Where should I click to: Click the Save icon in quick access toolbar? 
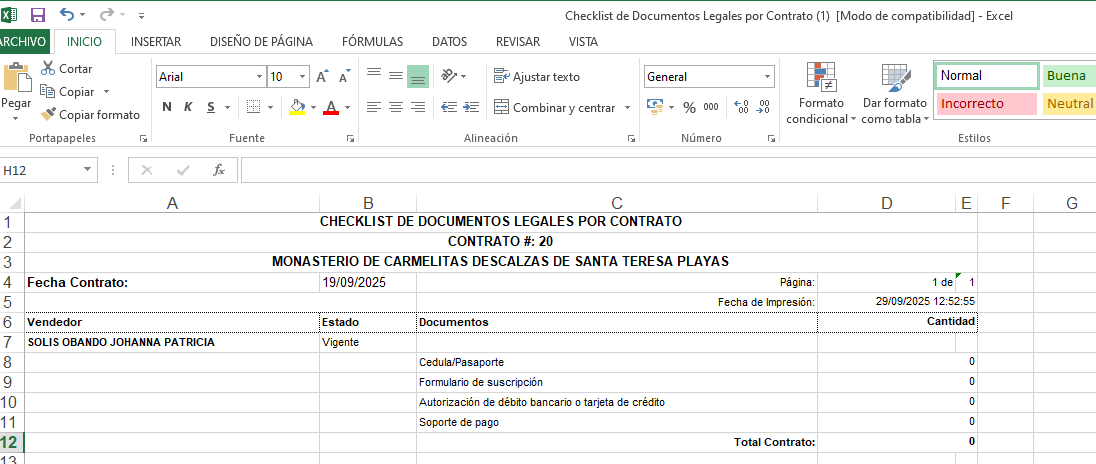pos(38,15)
